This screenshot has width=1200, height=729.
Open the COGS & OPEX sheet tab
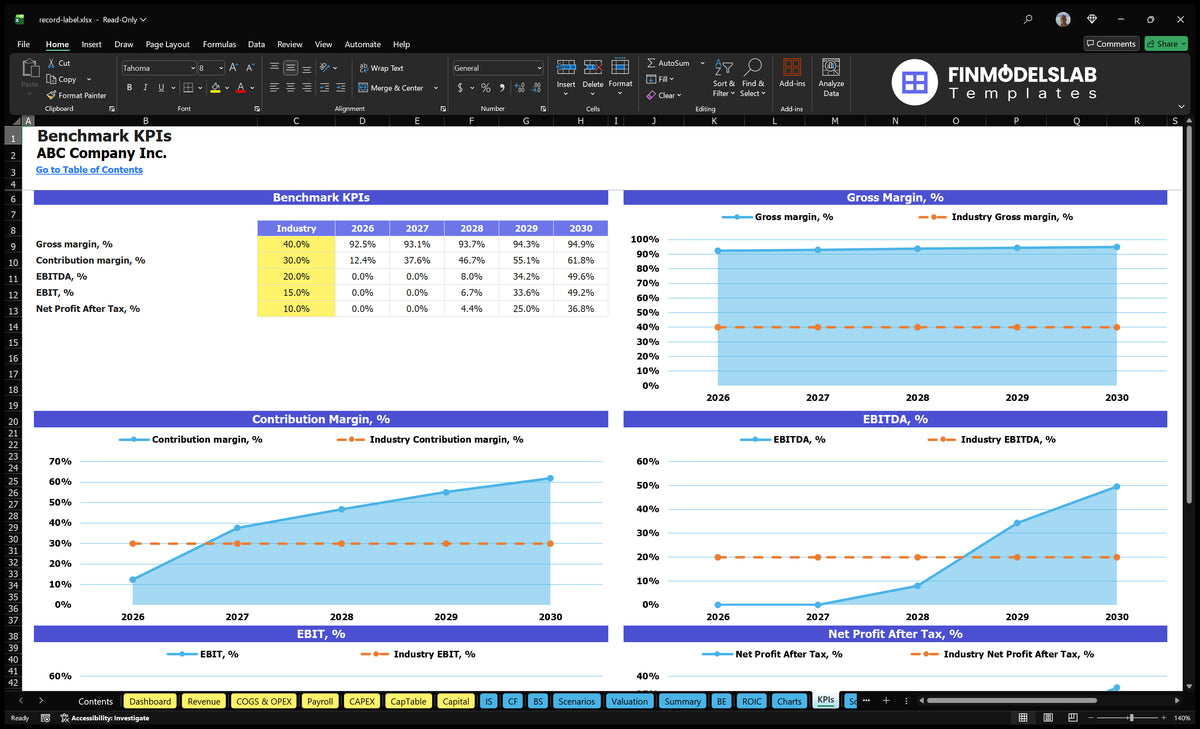264,701
